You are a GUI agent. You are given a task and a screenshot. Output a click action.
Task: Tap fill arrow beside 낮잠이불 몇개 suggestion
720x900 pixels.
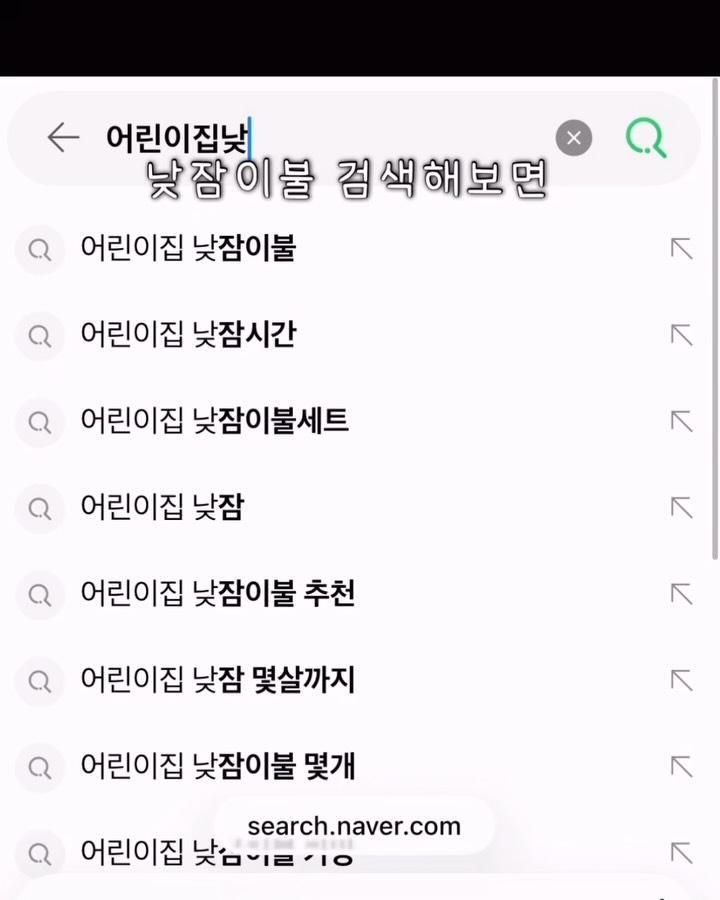click(x=681, y=767)
